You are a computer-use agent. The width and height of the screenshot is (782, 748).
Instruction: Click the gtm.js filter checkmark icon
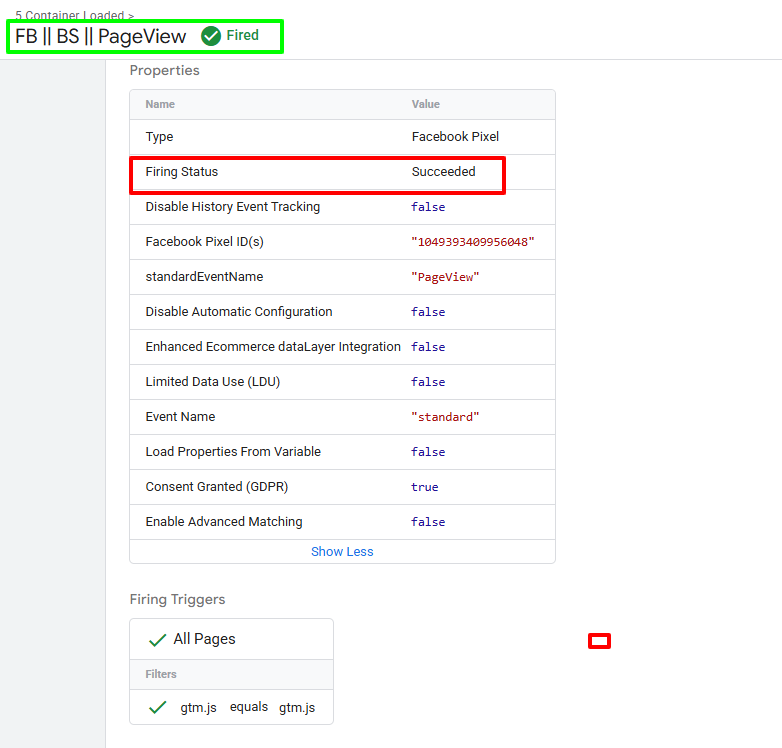(158, 708)
